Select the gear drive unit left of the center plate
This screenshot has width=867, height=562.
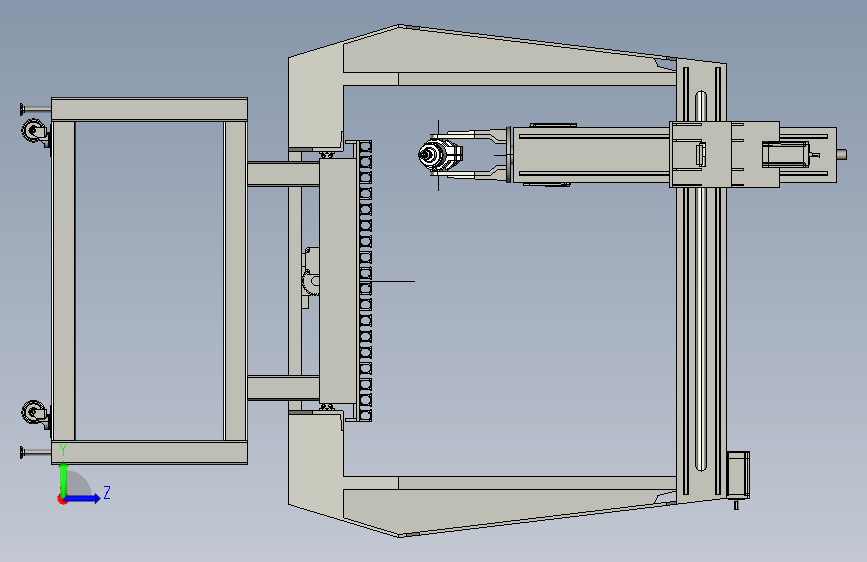click(311, 277)
